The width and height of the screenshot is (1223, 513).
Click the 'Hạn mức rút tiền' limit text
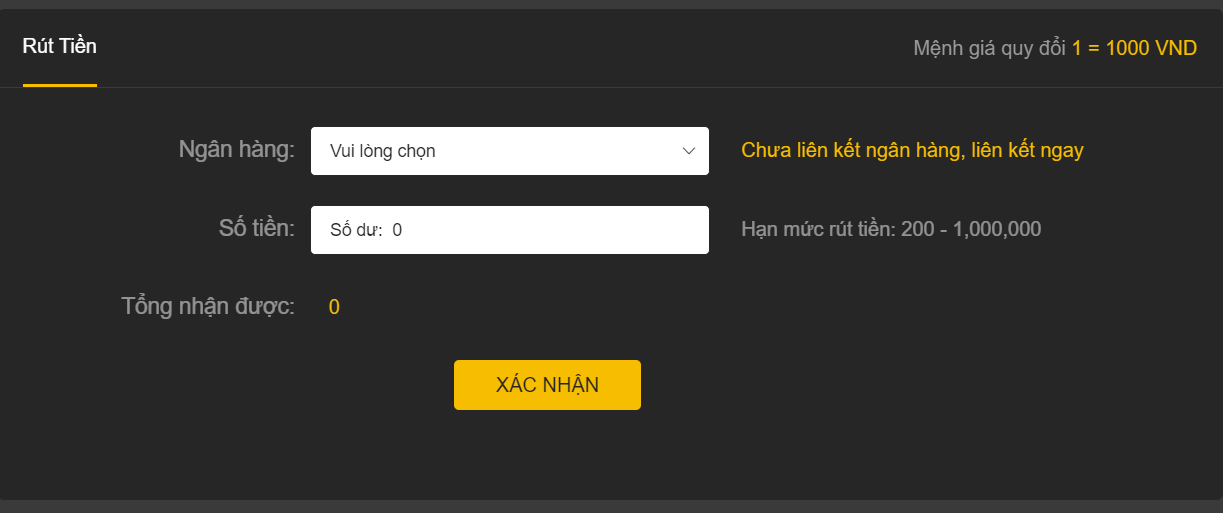816,229
